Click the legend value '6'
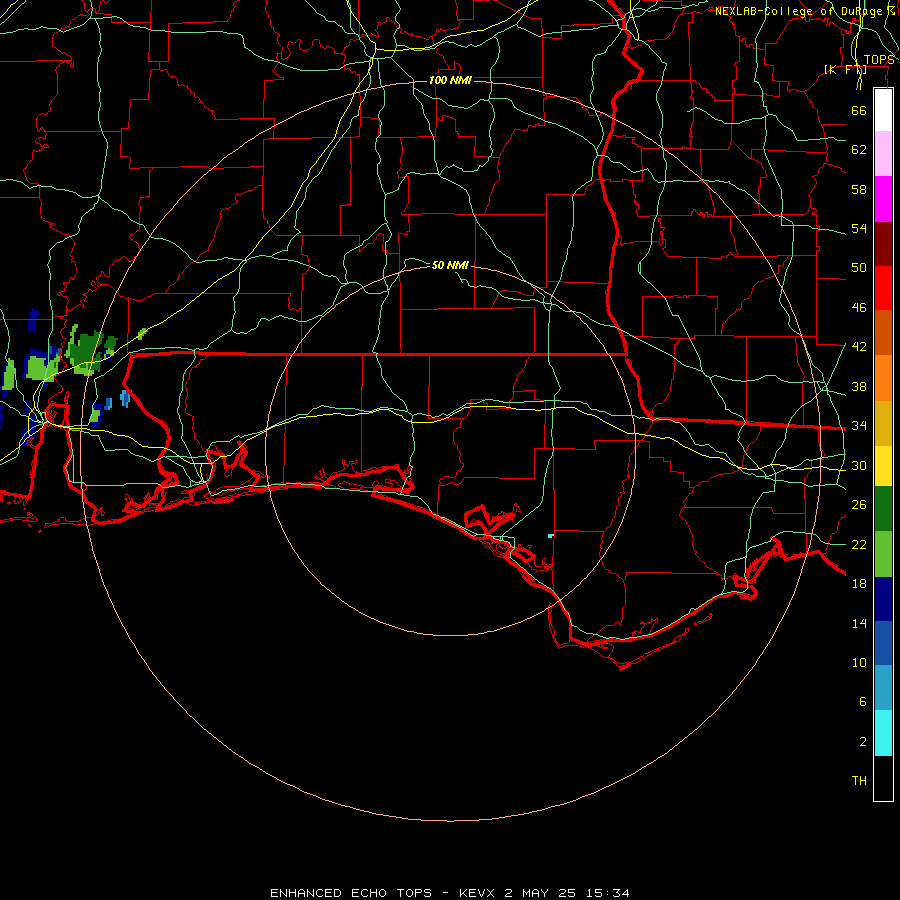The width and height of the screenshot is (900, 900). click(x=862, y=702)
